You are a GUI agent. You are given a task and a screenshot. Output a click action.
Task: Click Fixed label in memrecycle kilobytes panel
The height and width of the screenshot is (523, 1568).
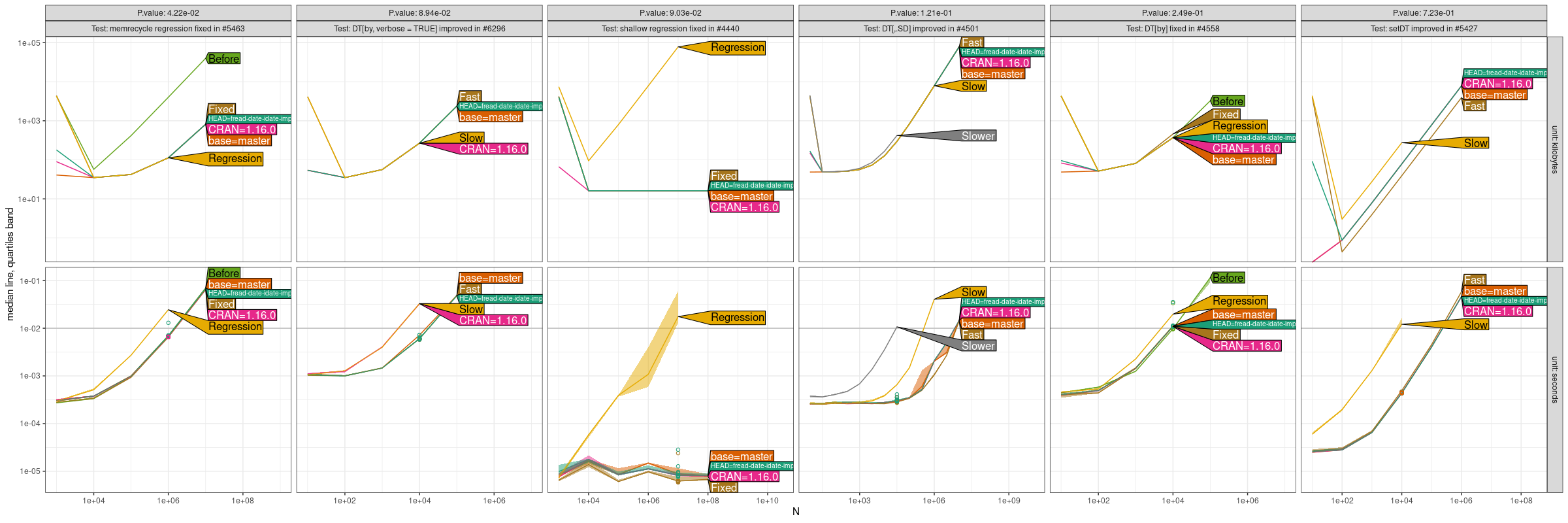tap(221, 109)
